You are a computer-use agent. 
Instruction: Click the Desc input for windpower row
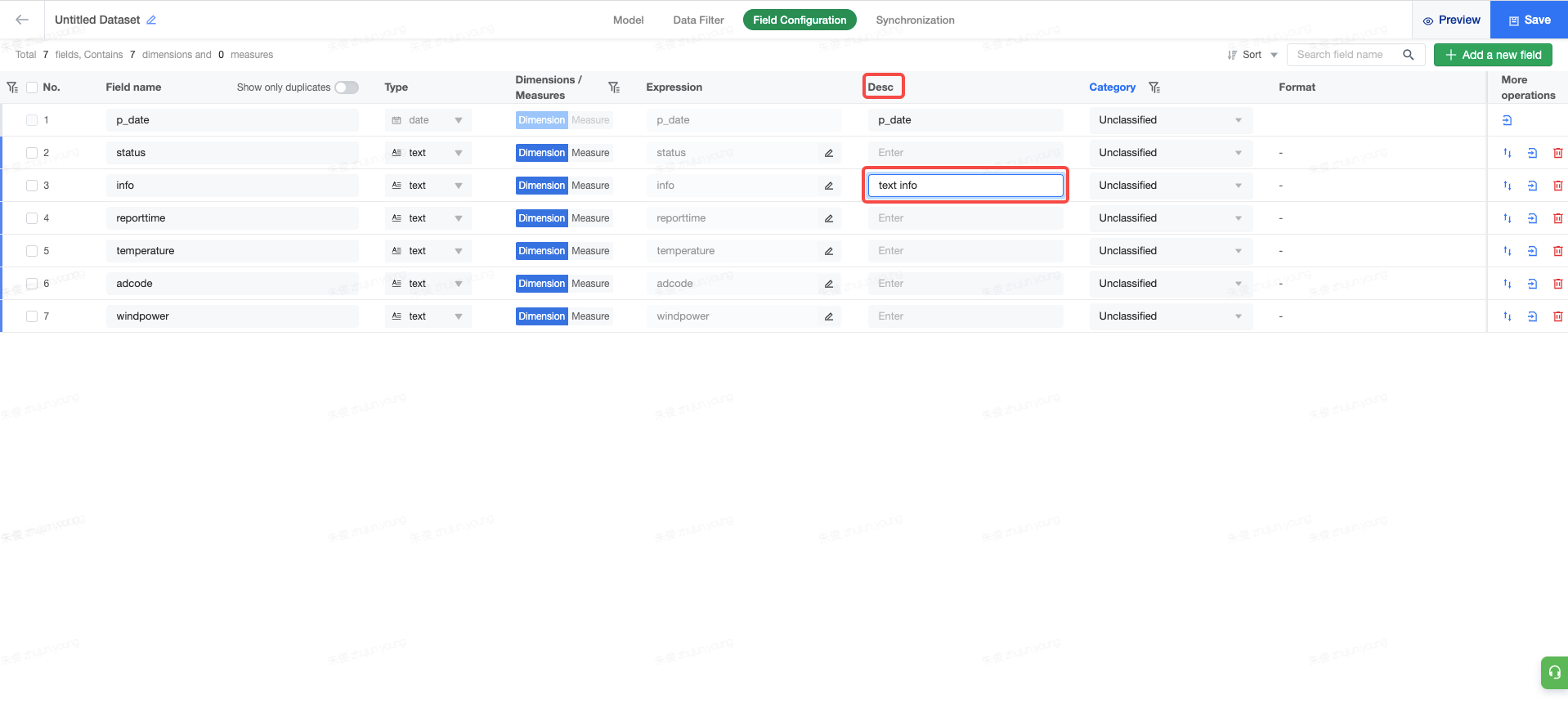point(965,316)
